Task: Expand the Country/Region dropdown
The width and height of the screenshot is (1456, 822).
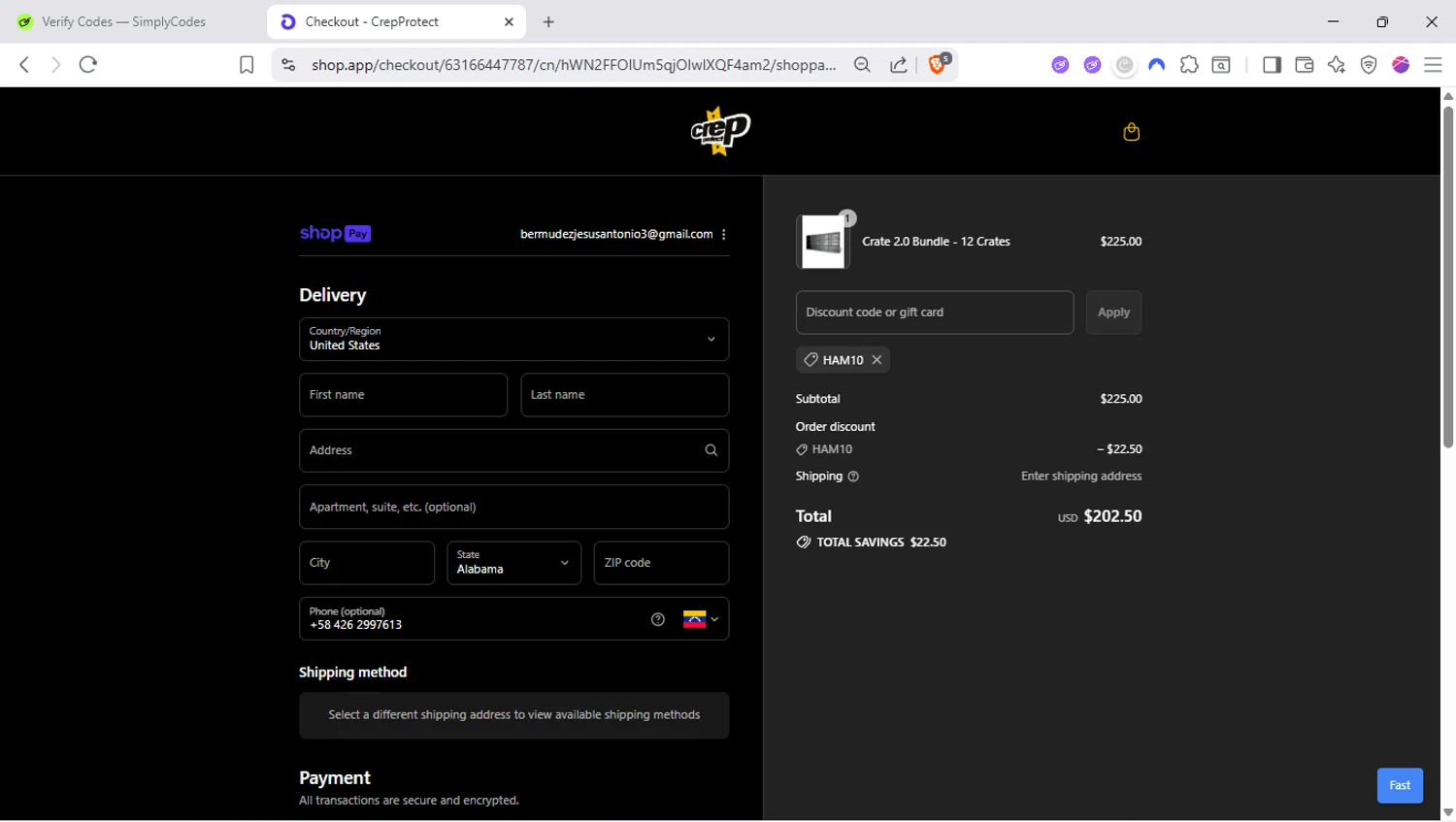Action: click(x=513, y=339)
